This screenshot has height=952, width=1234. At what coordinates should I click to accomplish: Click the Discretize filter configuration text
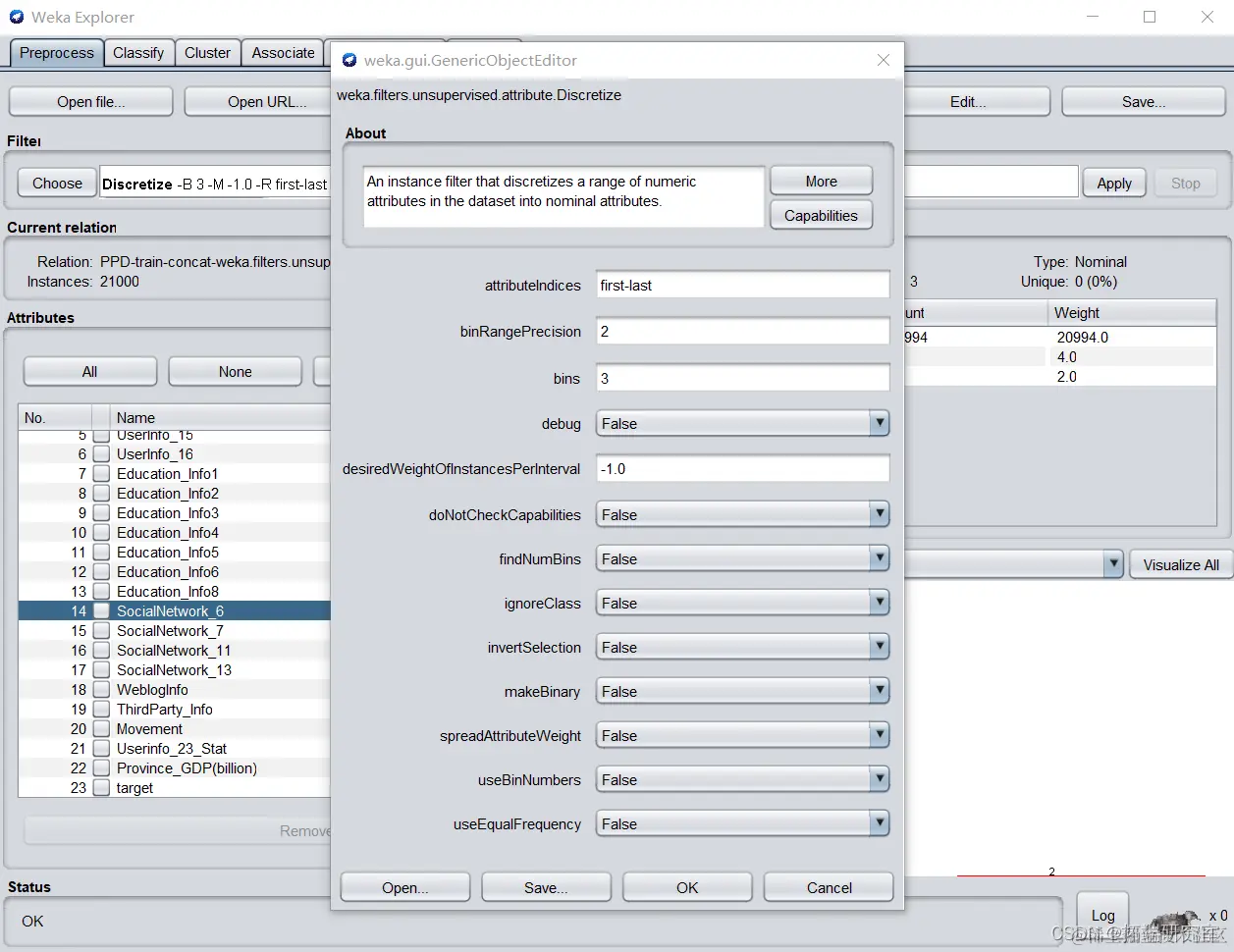click(215, 184)
